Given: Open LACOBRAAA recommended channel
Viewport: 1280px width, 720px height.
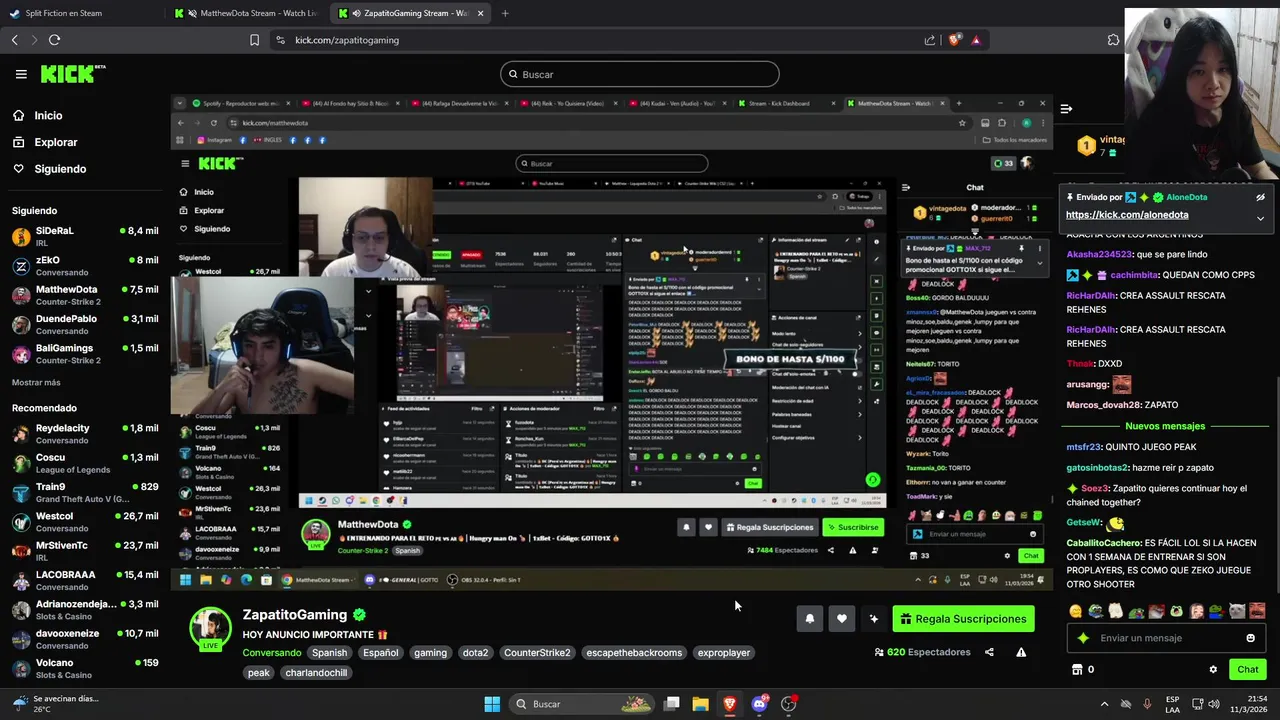Looking at the screenshot, I should pyautogui.click(x=84, y=580).
